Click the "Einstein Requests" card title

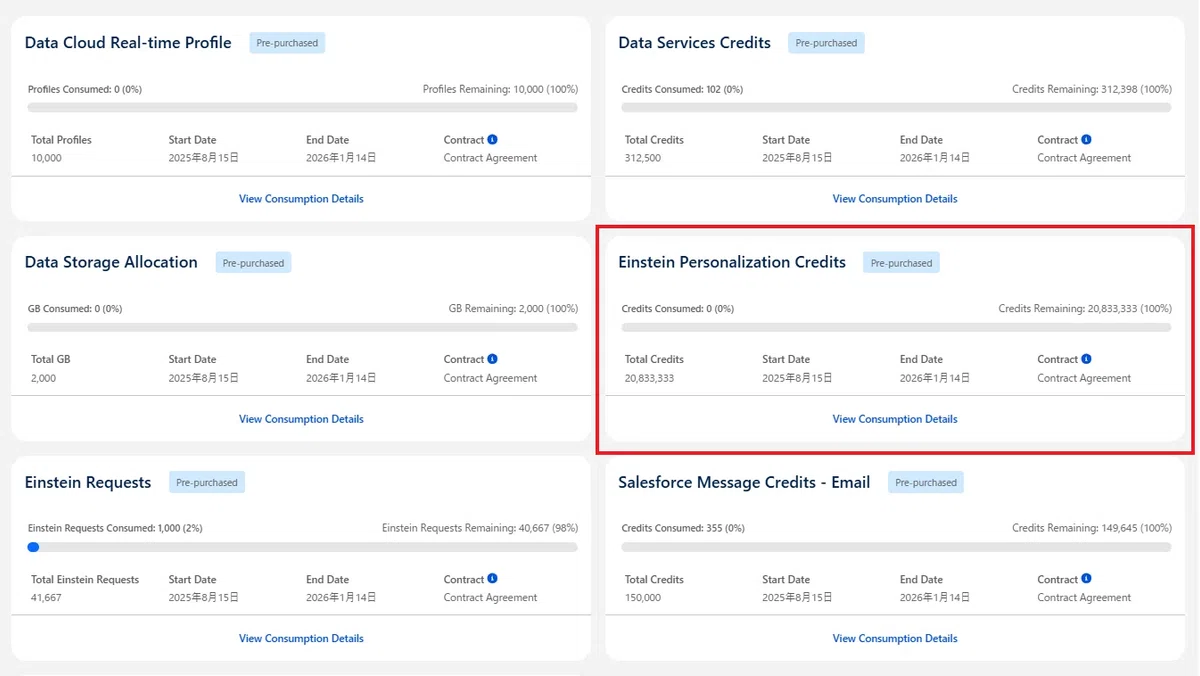coord(88,482)
